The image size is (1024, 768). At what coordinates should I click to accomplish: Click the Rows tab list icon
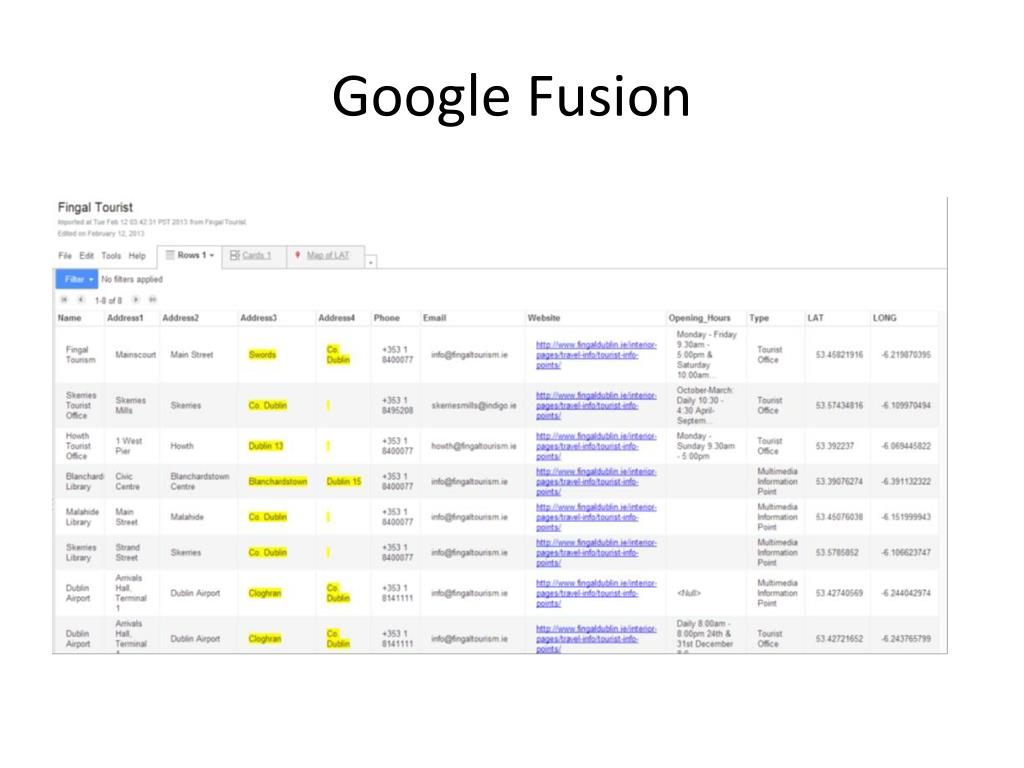tap(170, 255)
